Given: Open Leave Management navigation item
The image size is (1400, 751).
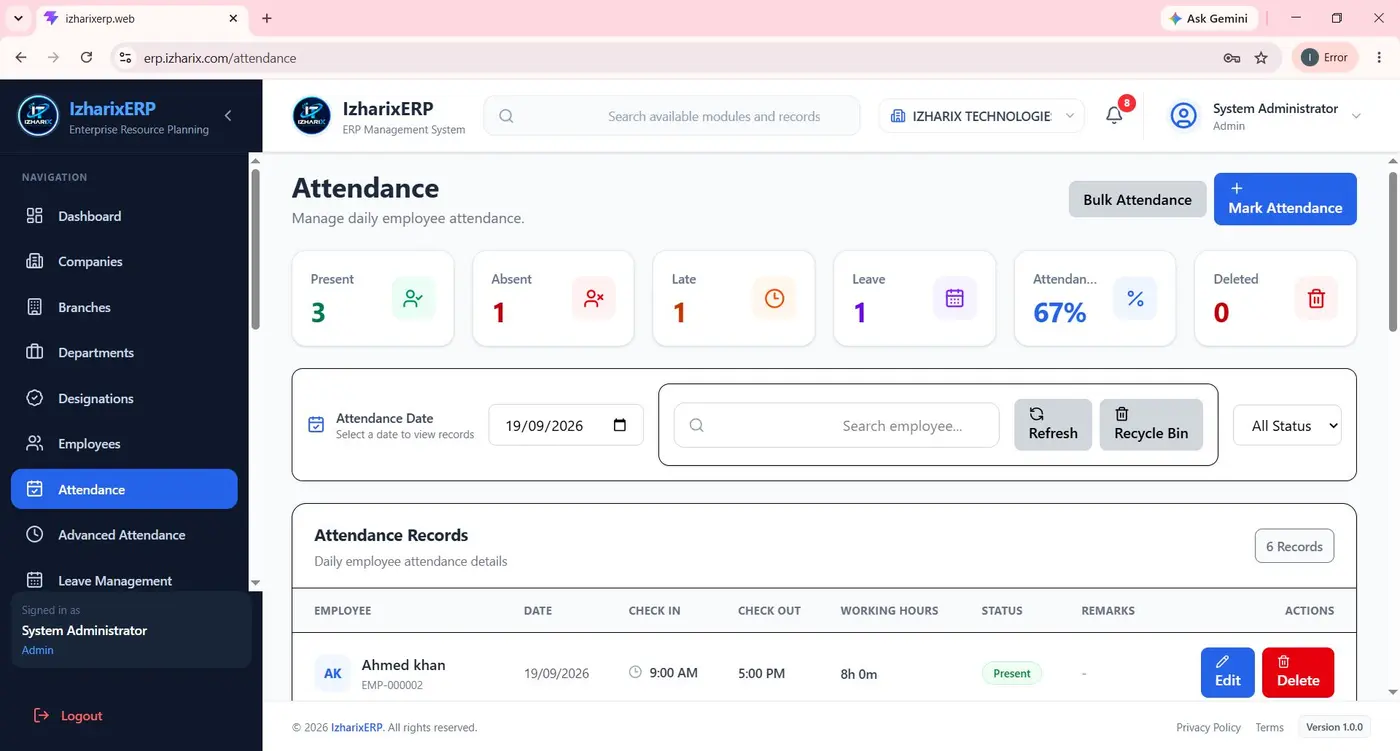Looking at the screenshot, I should point(124,580).
